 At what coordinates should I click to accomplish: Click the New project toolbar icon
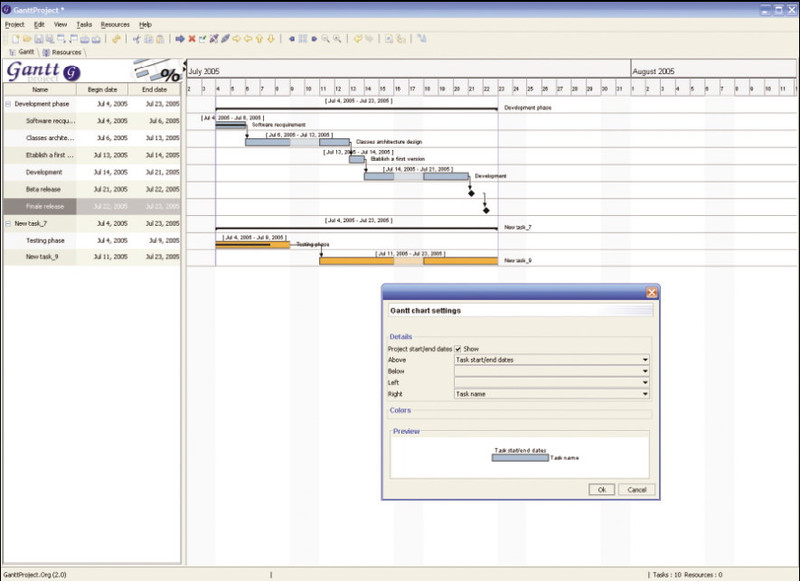click(15, 39)
